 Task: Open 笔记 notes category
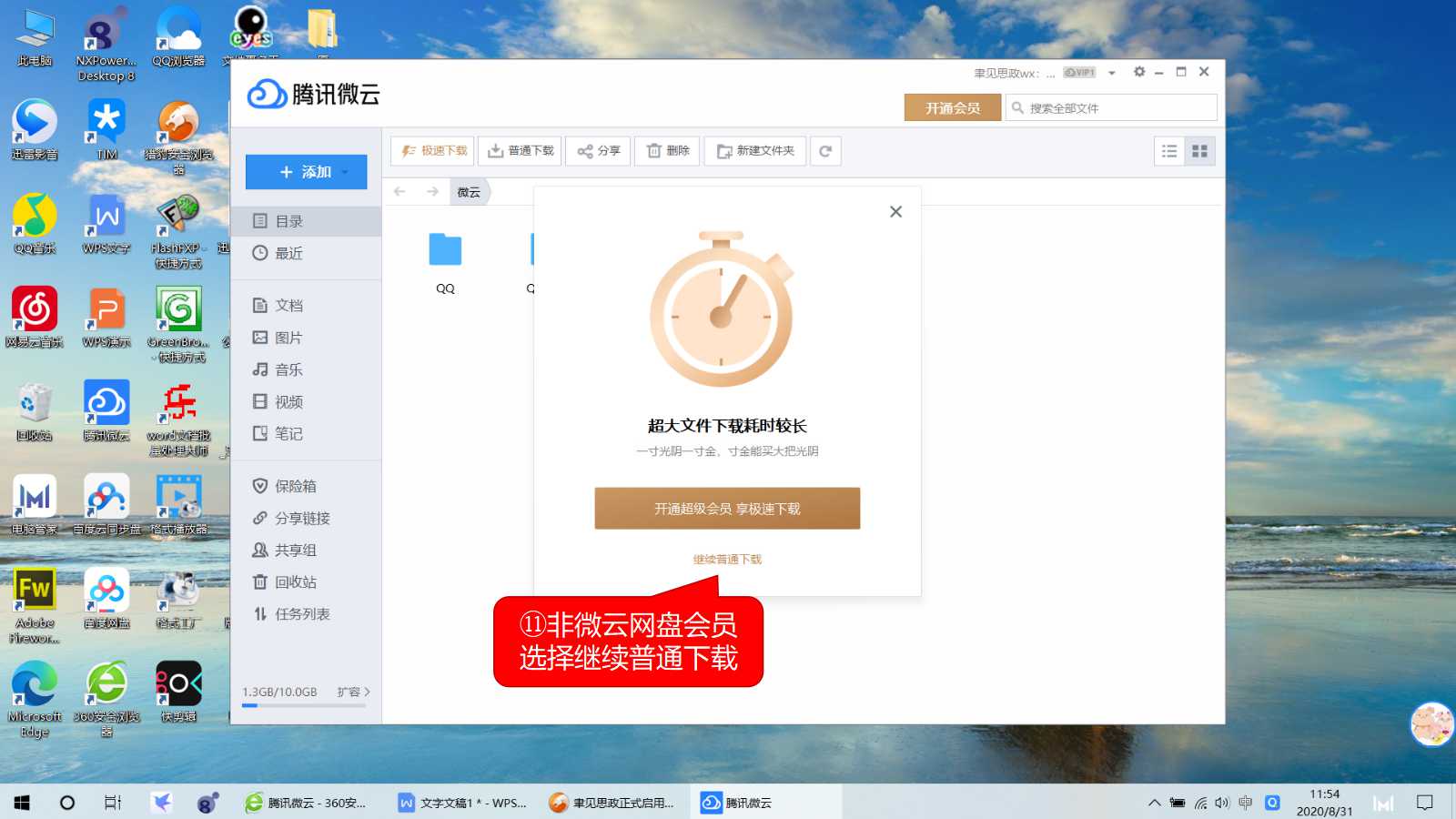[x=306, y=433]
